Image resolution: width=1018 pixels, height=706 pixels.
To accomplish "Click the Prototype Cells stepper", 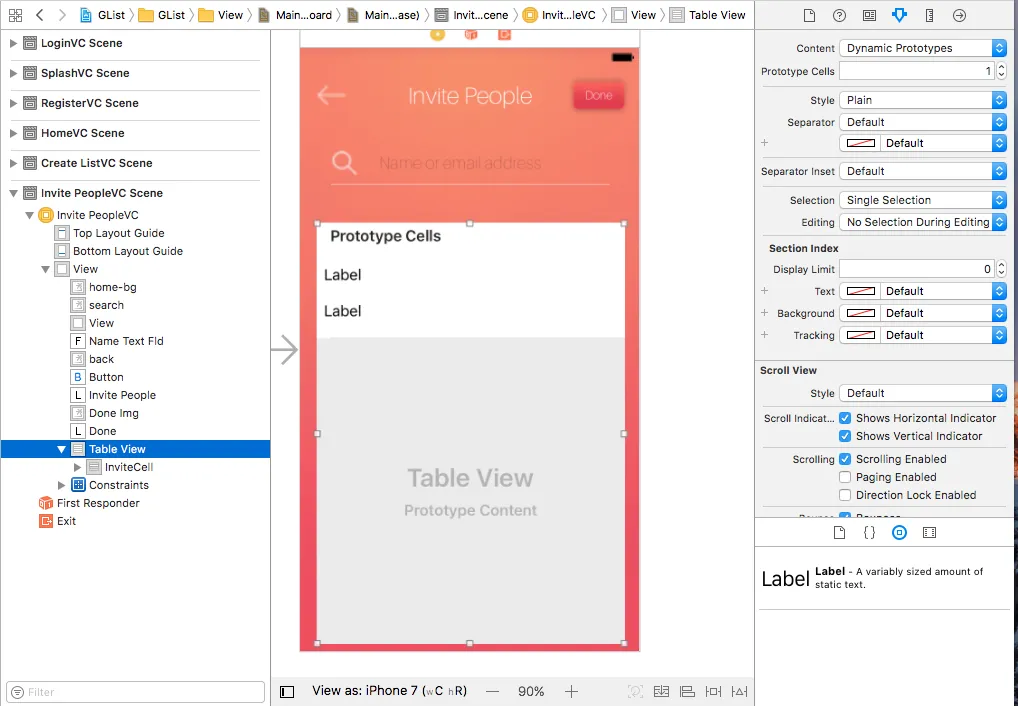I will click(x=1001, y=71).
